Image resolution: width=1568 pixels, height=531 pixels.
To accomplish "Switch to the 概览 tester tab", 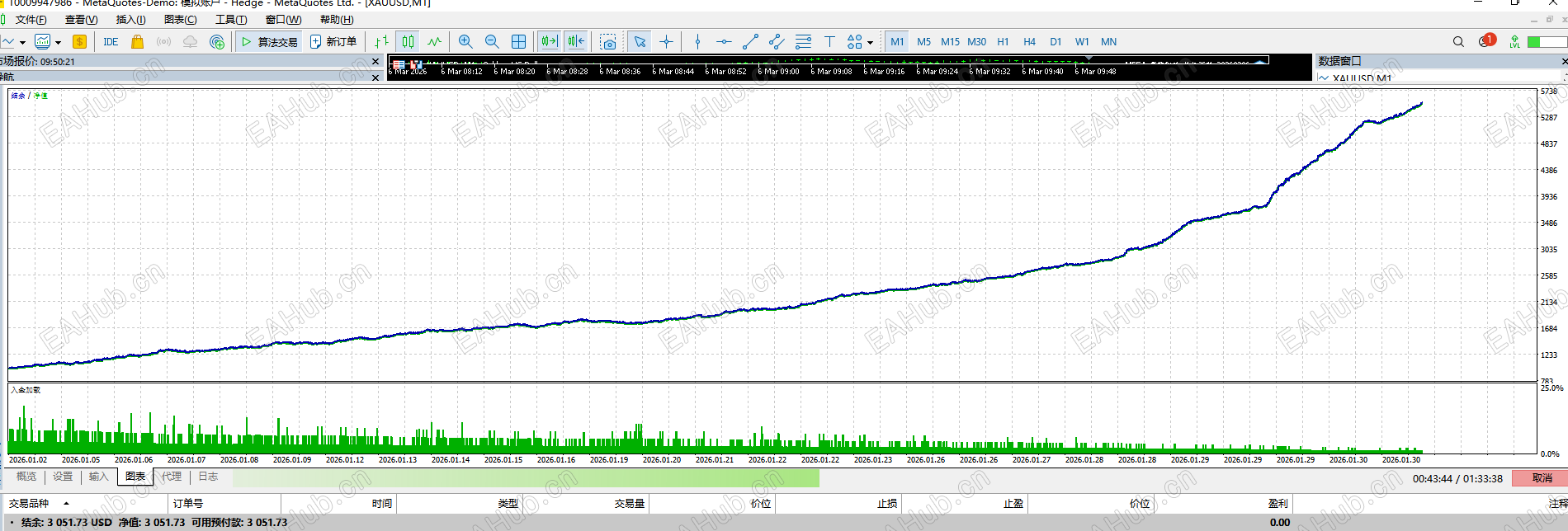I will [26, 477].
